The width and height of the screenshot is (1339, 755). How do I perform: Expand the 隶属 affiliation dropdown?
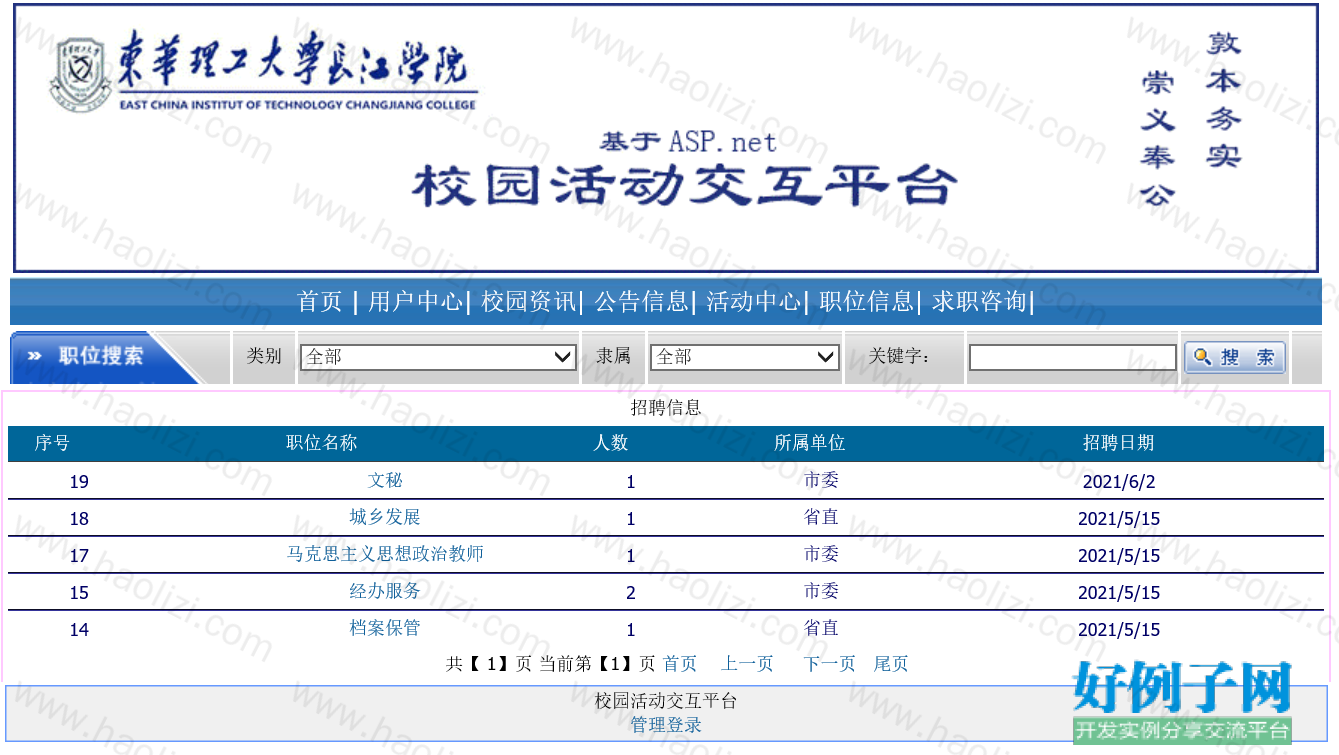744,357
